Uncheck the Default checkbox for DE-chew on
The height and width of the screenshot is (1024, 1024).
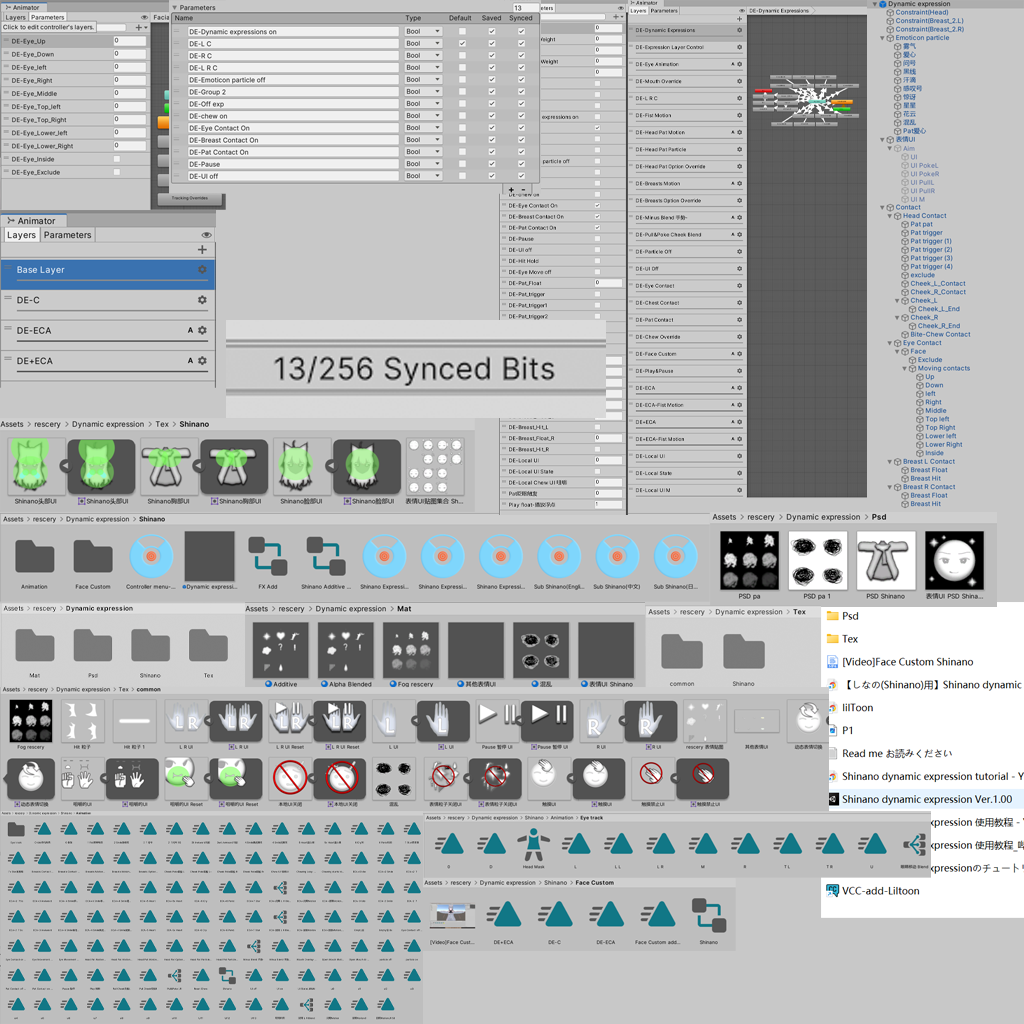(x=464, y=115)
